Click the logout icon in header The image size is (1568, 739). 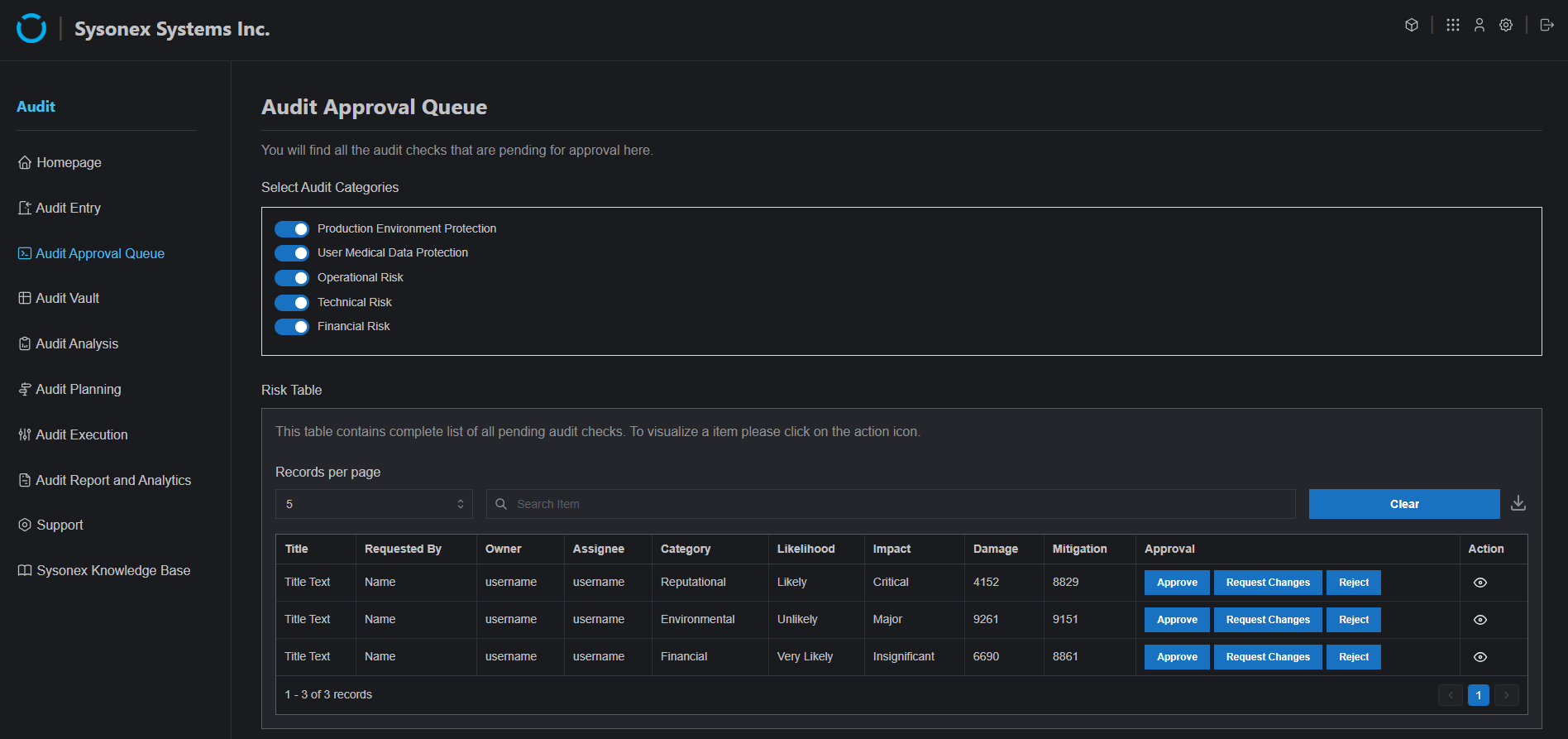pyautogui.click(x=1546, y=25)
